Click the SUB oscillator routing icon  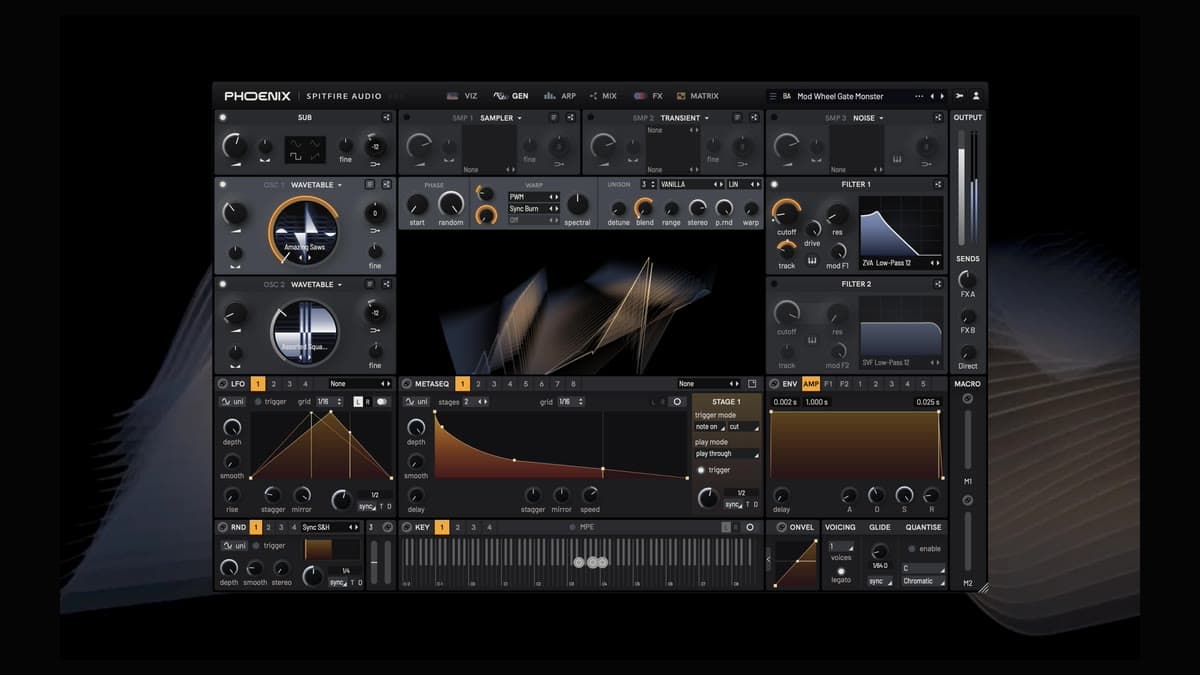(386, 118)
